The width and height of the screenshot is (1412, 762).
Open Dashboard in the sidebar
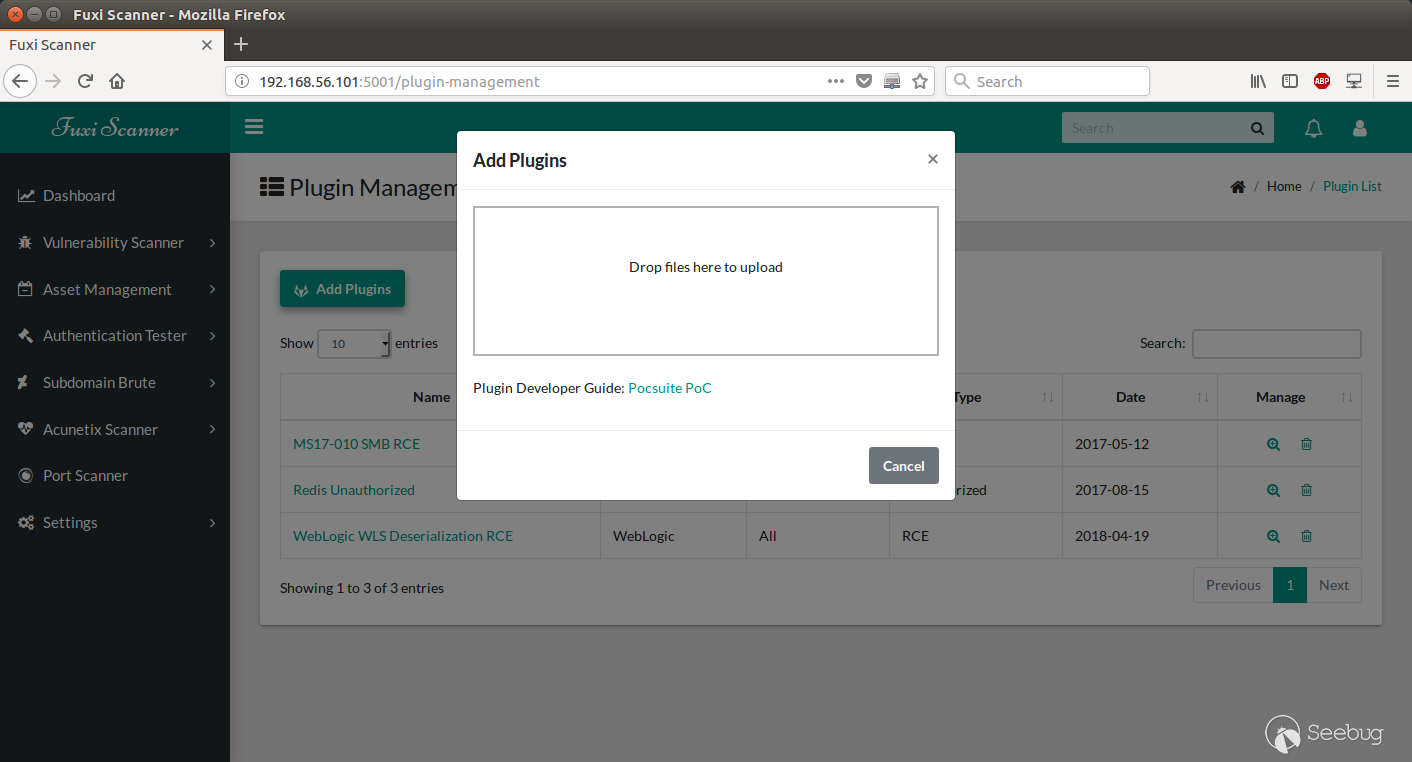coord(115,195)
